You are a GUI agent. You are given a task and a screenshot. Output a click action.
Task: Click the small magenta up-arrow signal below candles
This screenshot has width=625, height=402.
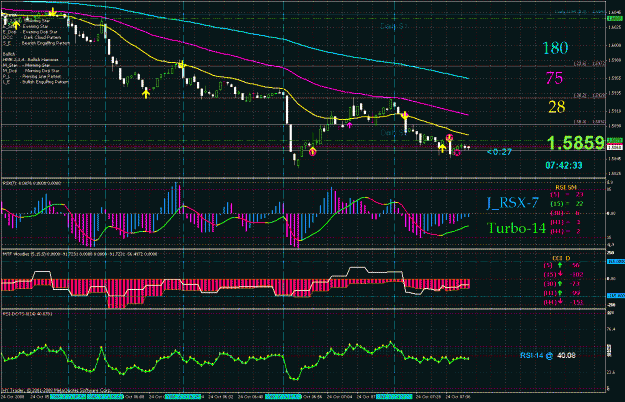pyautogui.click(x=350, y=126)
